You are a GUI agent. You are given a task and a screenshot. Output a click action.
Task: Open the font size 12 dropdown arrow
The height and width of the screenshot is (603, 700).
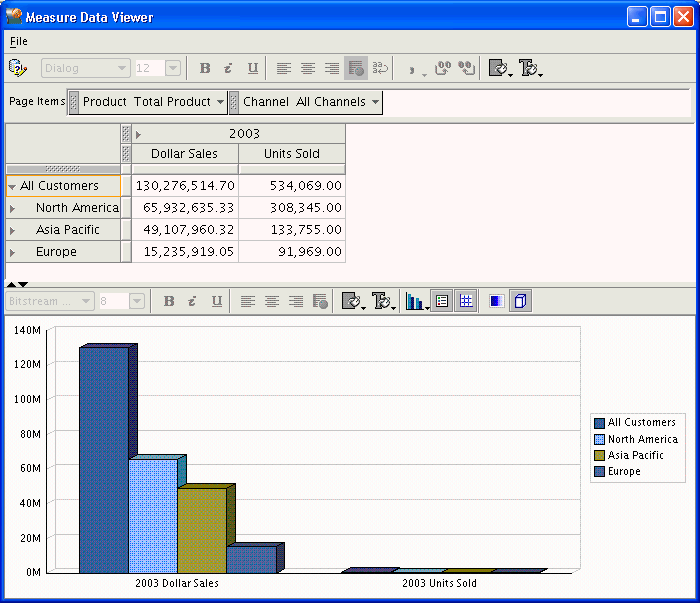click(173, 68)
